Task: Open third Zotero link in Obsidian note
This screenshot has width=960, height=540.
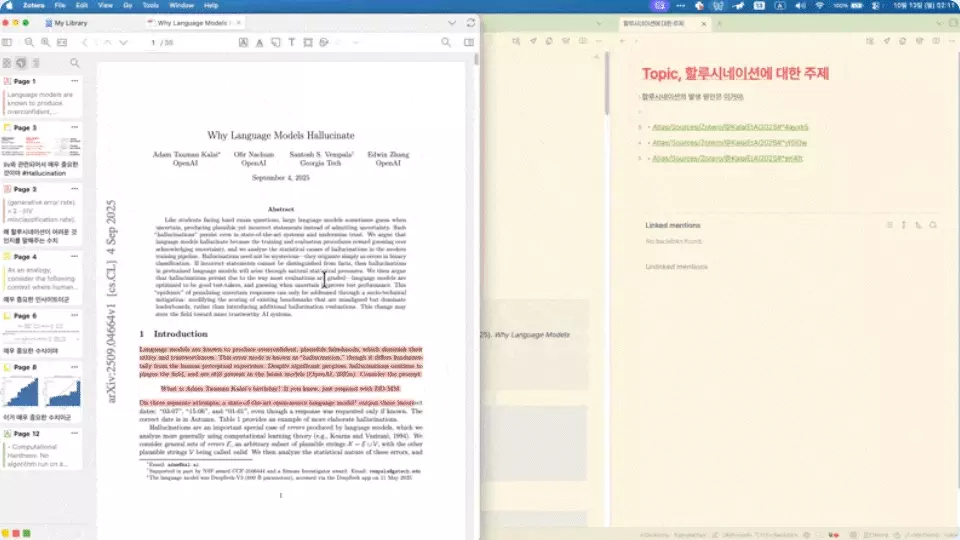Action: pyautogui.click(x=727, y=159)
